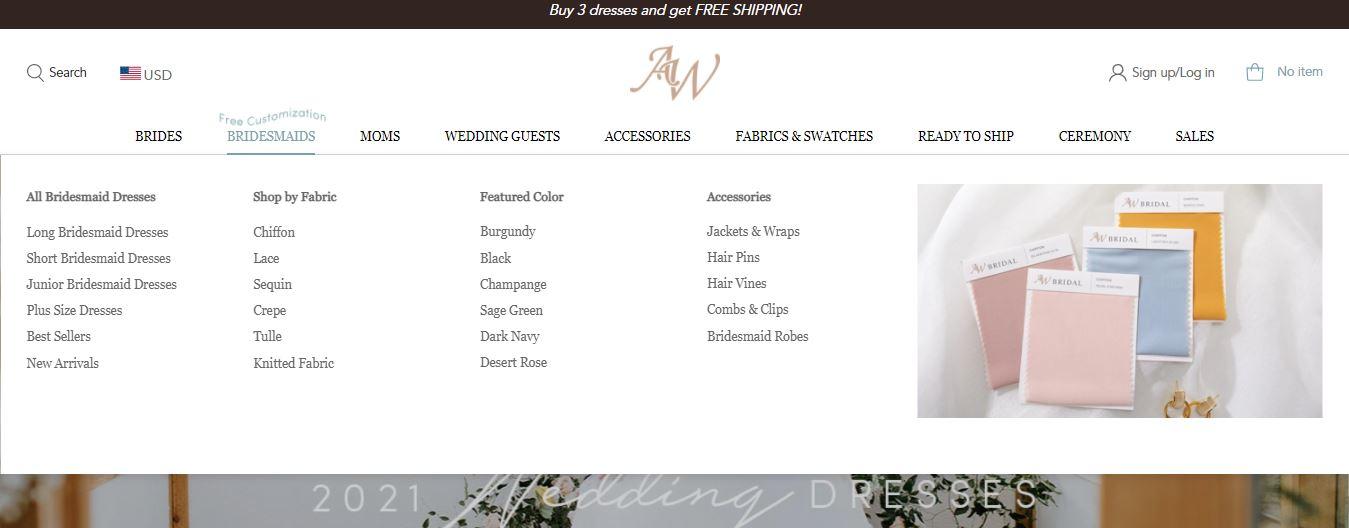Choose Burgundy under Featured Color
This screenshot has width=1349, height=528.
pyautogui.click(x=508, y=231)
